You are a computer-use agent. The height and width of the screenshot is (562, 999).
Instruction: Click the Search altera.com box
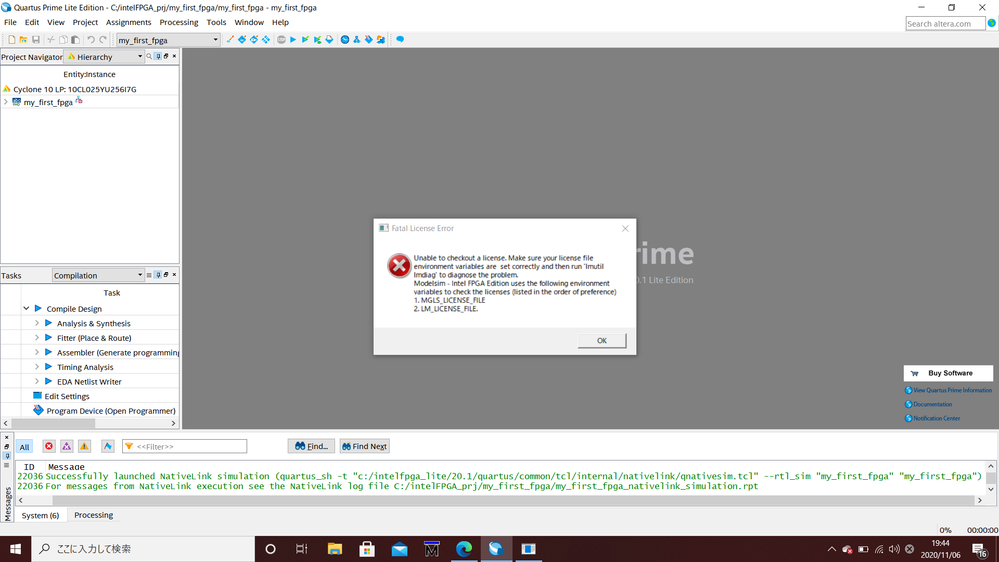(945, 24)
